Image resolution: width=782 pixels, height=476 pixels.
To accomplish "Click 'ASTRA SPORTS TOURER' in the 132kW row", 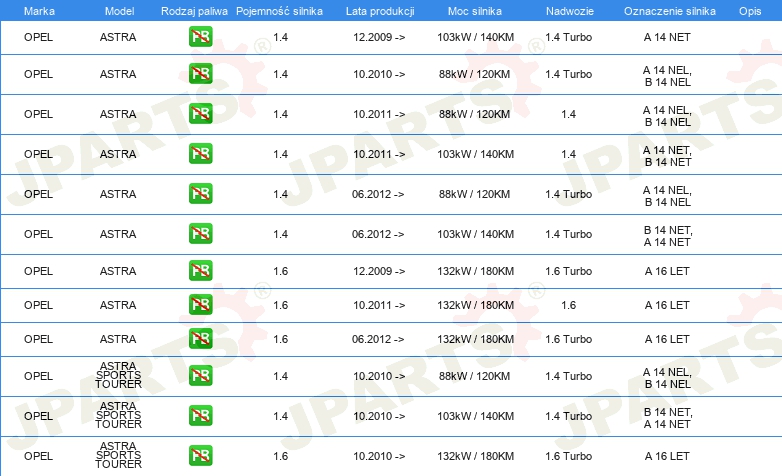I will pyautogui.click(x=118, y=455).
